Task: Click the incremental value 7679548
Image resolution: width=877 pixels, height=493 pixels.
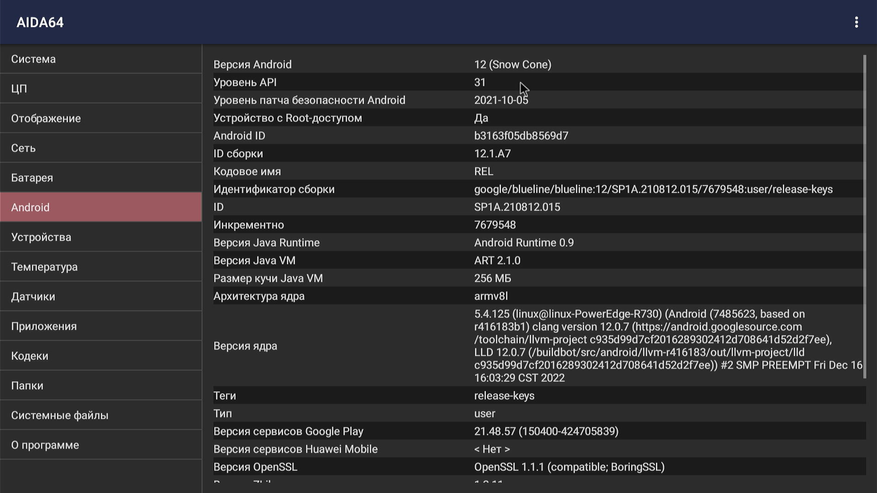Action: pos(494,225)
